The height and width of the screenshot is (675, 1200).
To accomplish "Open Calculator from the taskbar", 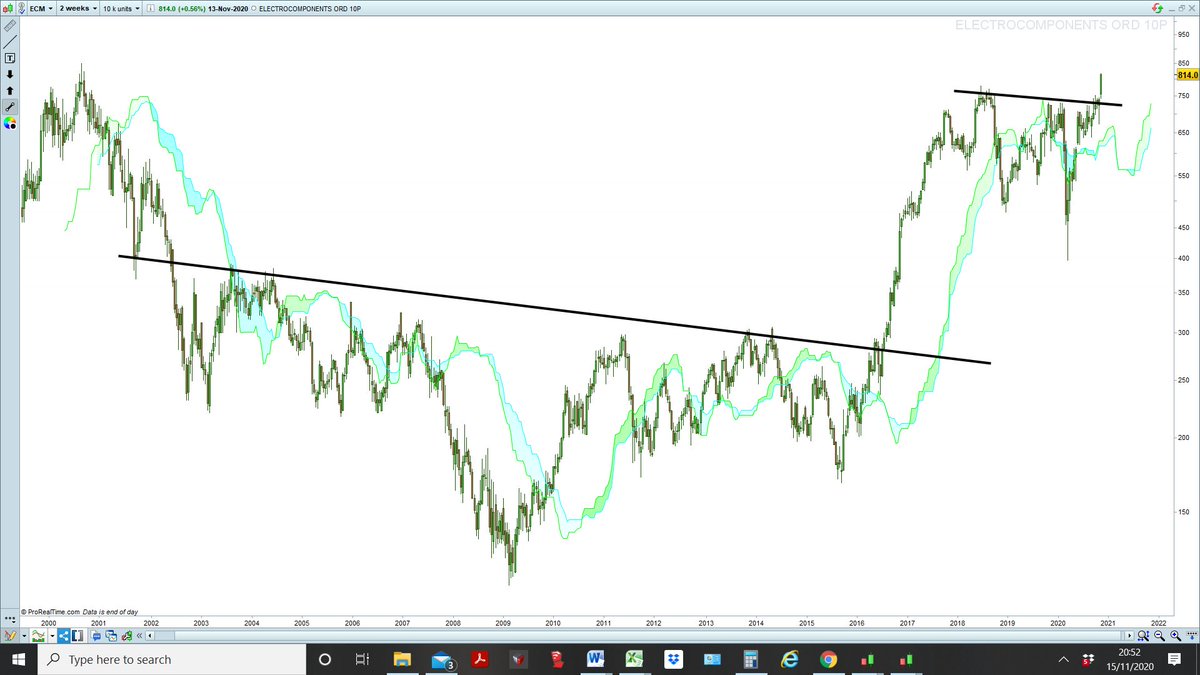I will tap(750, 660).
